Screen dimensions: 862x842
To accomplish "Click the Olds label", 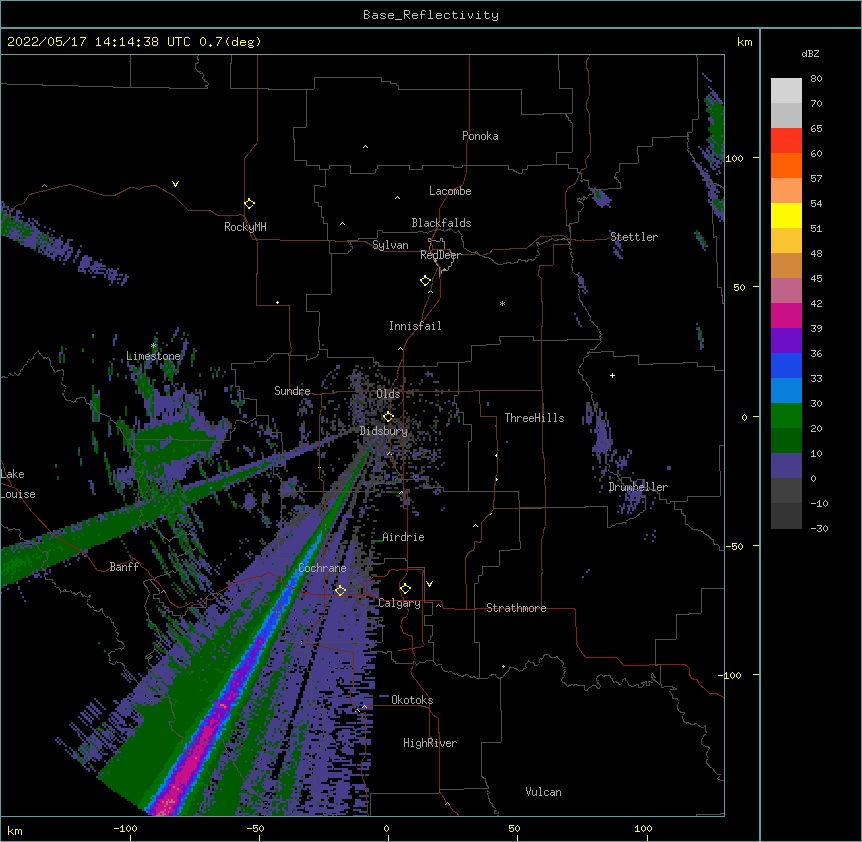I will pos(388,394).
